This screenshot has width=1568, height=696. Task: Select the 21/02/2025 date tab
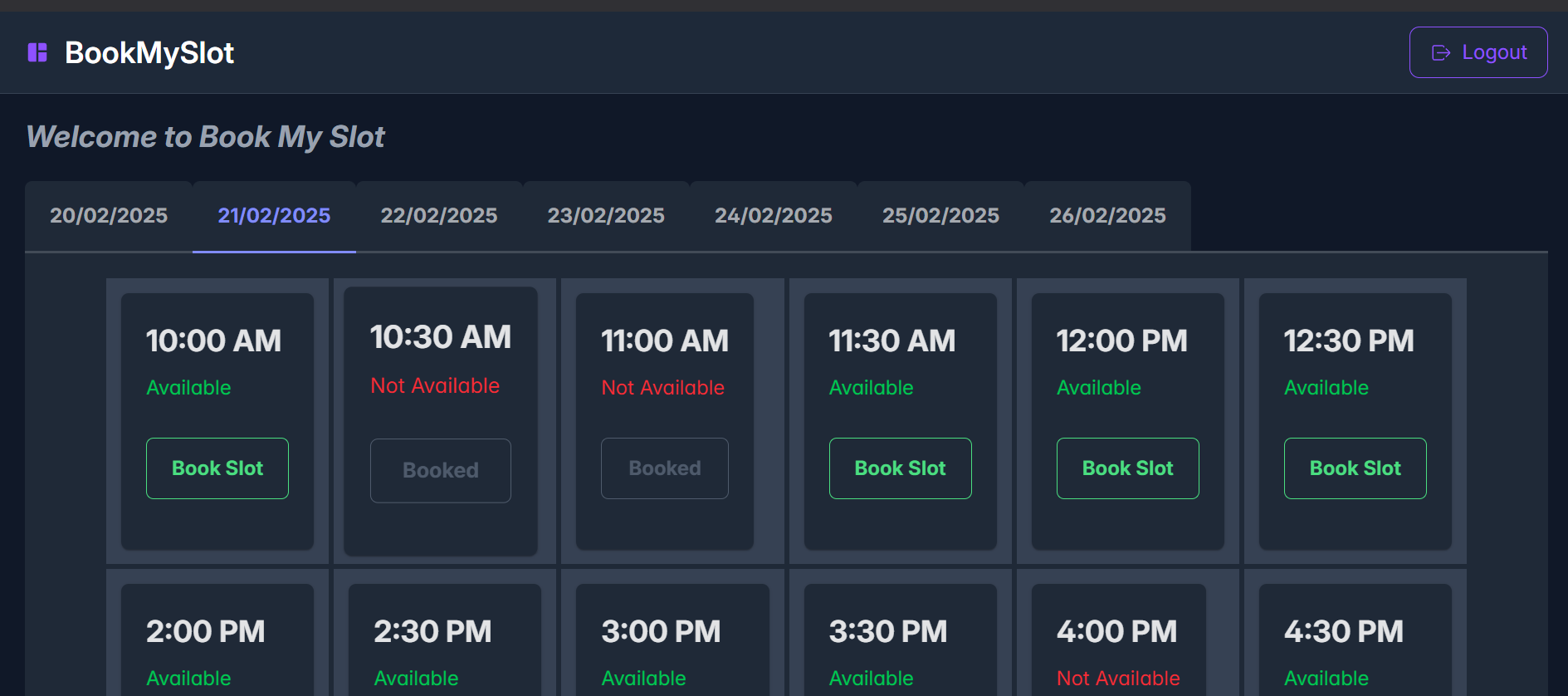(274, 216)
